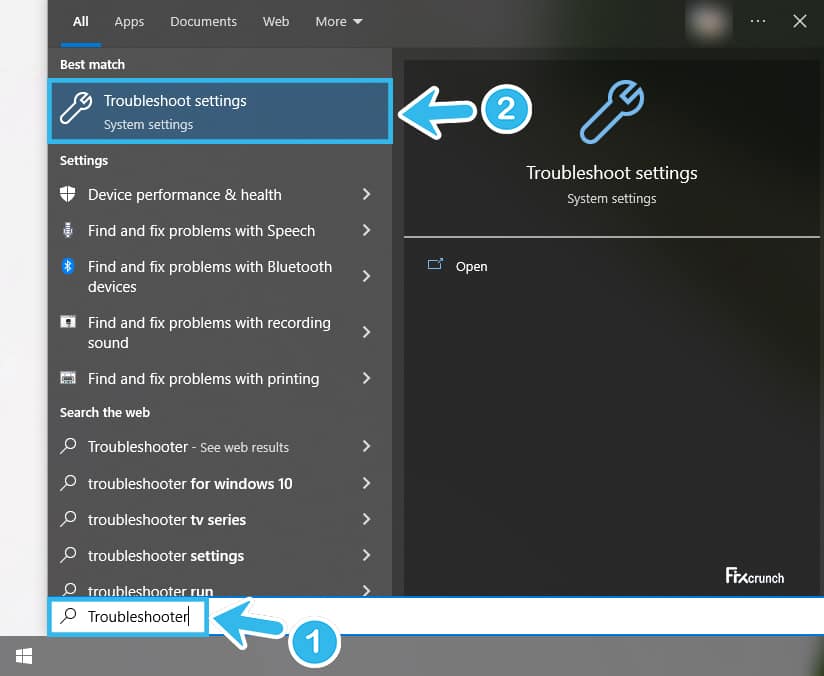
Task: Select 'Find and fix problems with recording sound'
Action: pyautogui.click(x=220, y=332)
